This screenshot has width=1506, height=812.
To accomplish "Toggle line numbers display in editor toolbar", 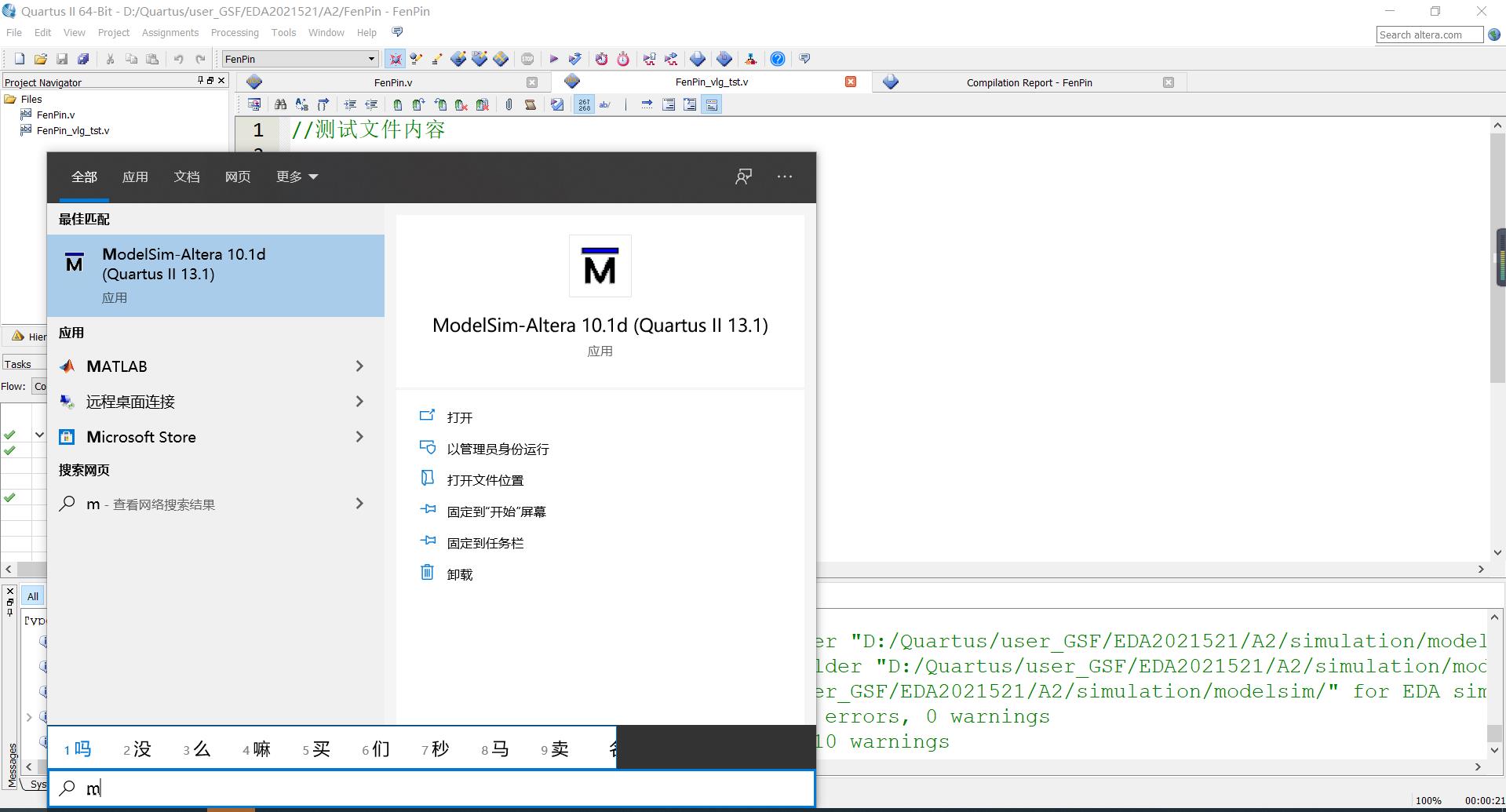I will tap(584, 104).
